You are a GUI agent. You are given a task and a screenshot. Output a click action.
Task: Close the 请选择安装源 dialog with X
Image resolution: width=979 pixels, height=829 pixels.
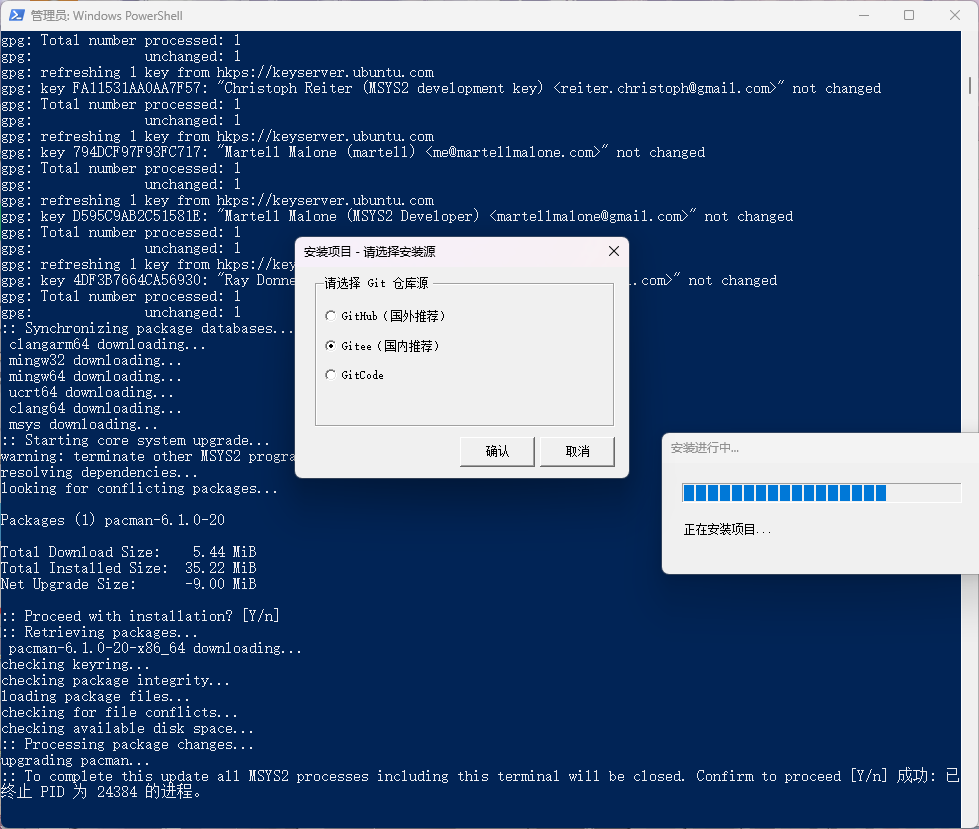point(614,251)
